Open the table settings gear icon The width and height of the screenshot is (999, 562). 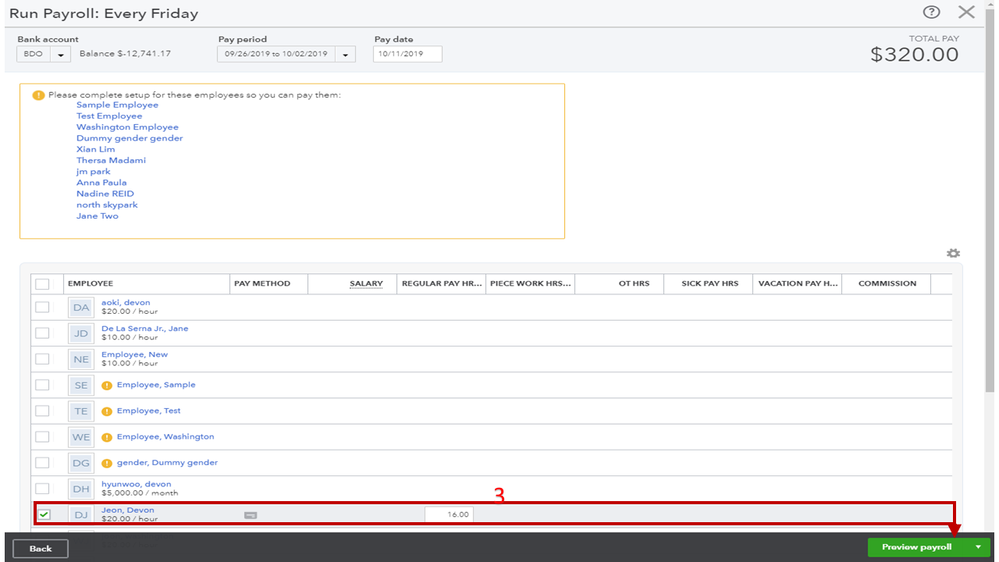coord(952,253)
